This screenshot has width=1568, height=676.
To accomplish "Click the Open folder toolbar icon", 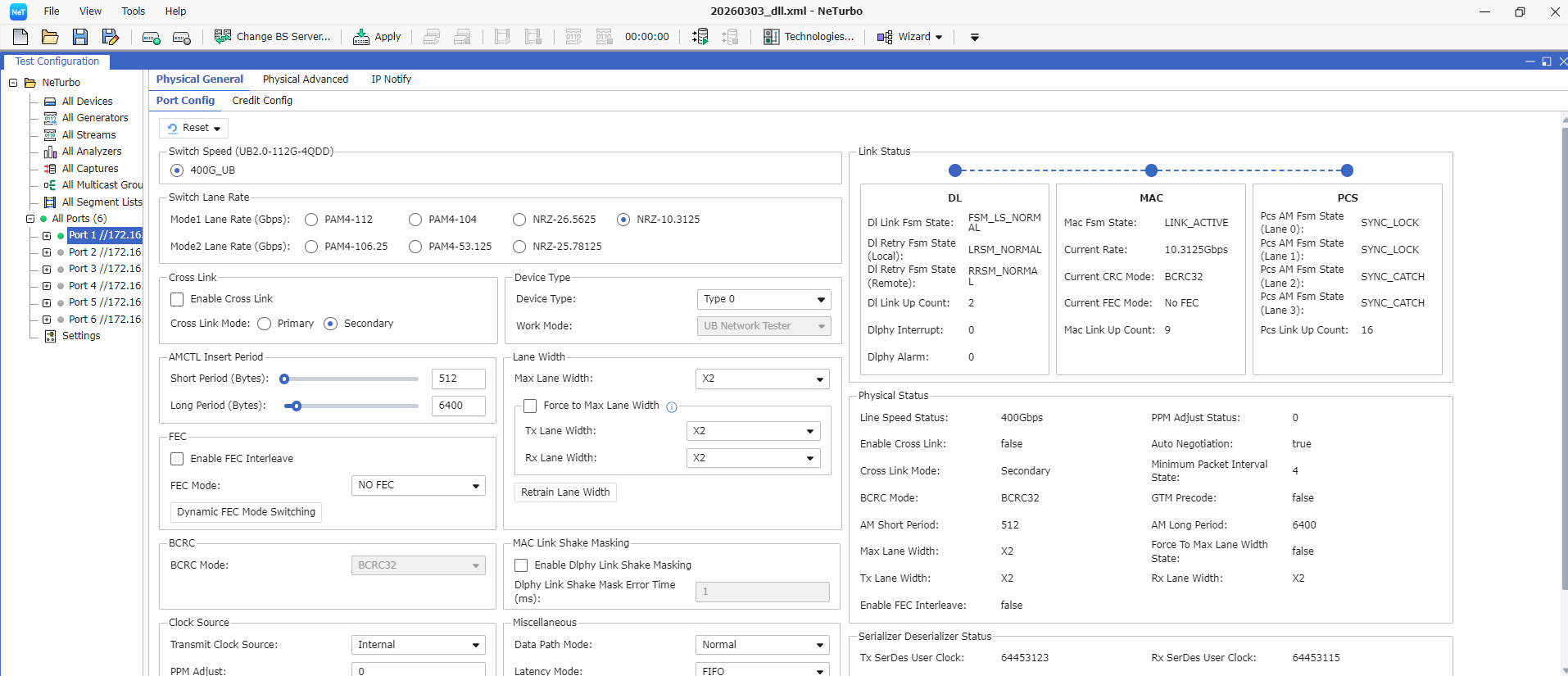I will tap(50, 37).
